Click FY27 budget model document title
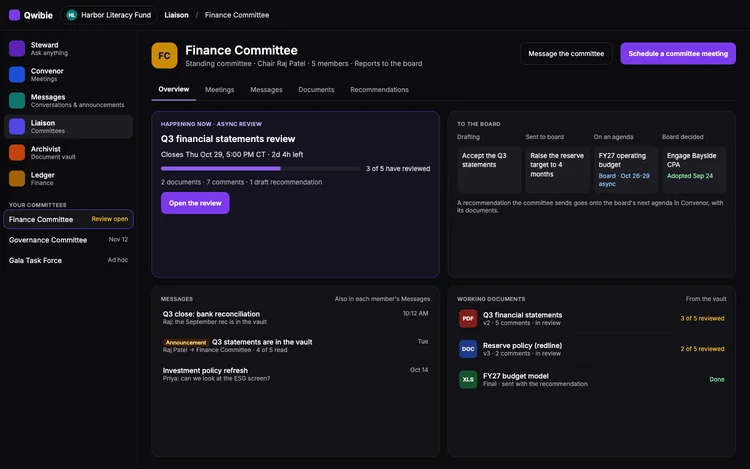 tap(516, 376)
